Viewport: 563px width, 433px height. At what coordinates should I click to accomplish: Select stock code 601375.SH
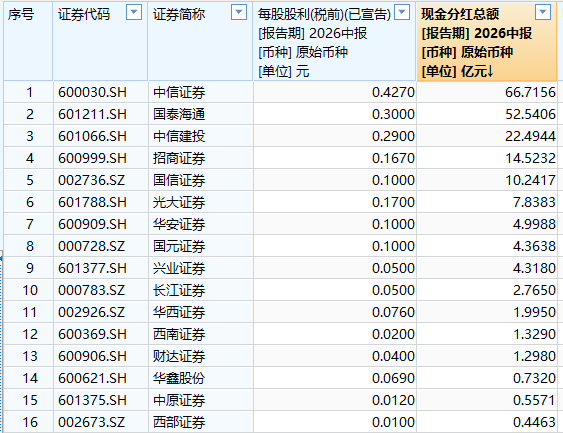[92, 400]
